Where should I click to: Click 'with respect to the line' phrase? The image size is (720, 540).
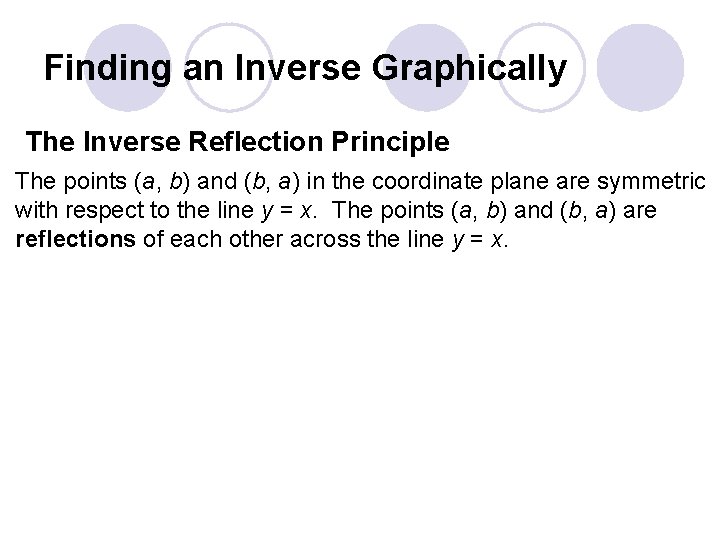click(x=135, y=210)
